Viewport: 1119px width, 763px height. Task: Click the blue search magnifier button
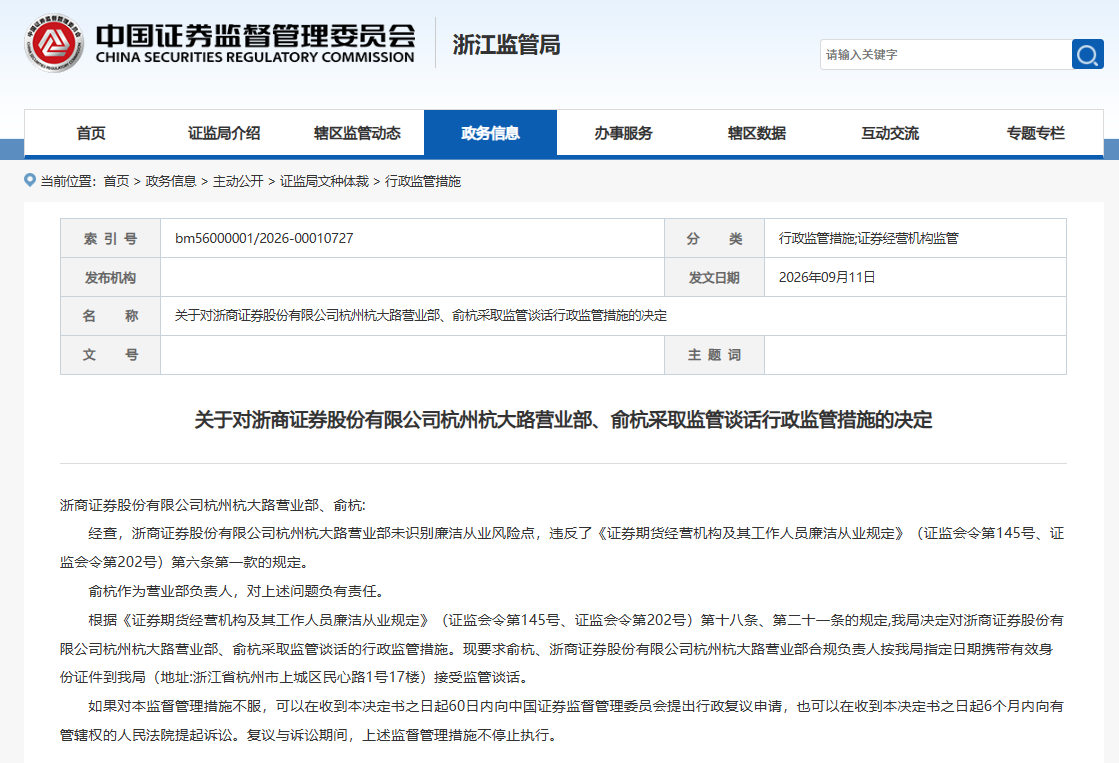click(x=1088, y=54)
